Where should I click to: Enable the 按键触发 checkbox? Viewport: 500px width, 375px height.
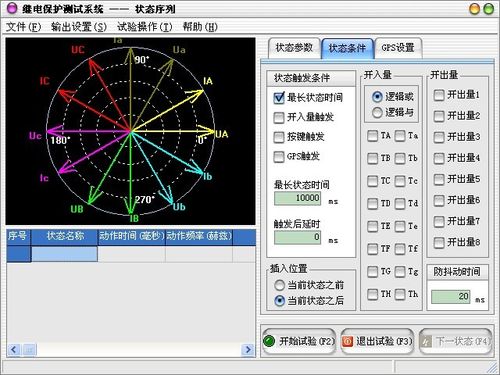coord(279,137)
